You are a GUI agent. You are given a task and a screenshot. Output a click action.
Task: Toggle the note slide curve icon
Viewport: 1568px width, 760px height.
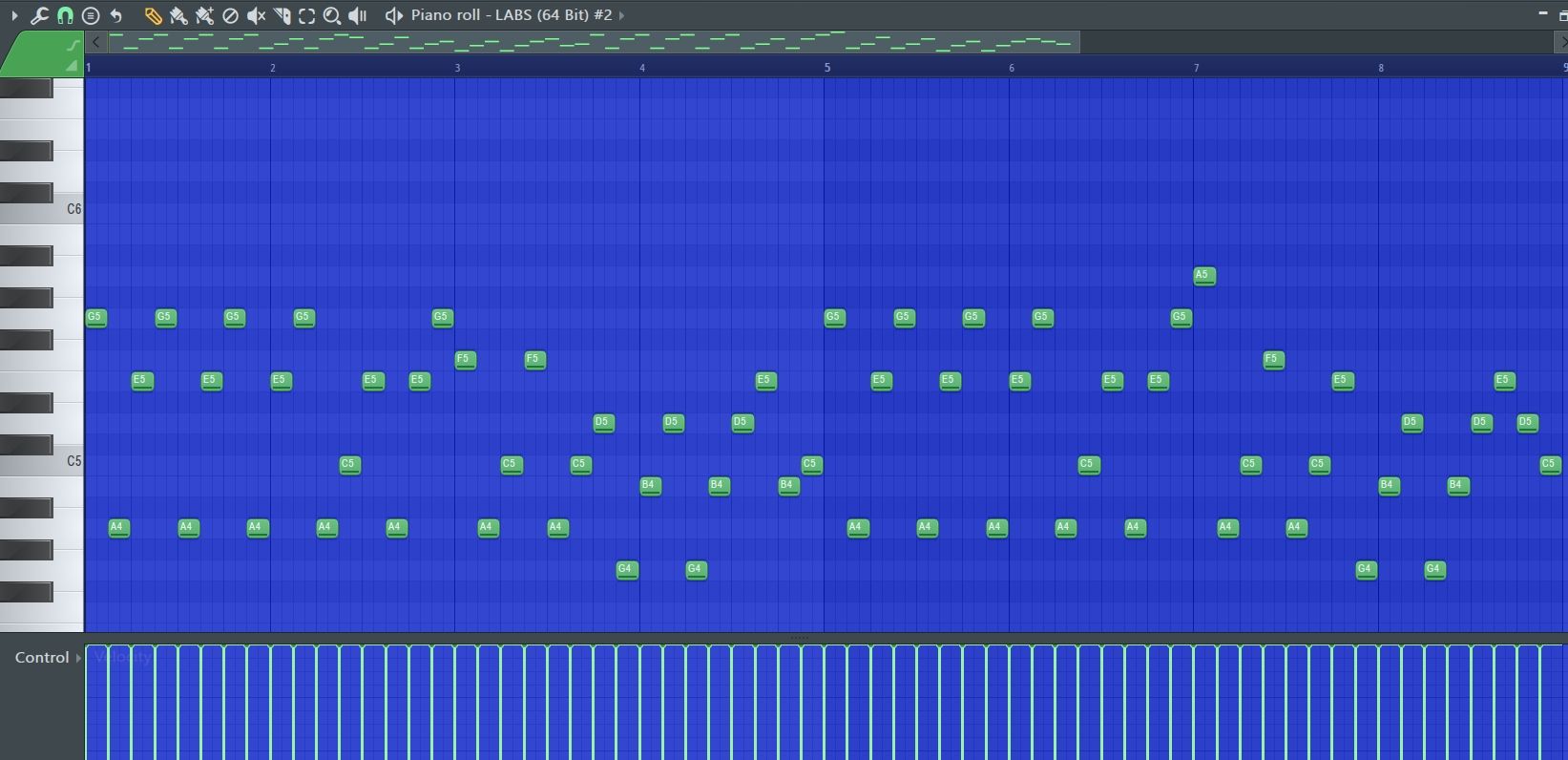[x=73, y=45]
